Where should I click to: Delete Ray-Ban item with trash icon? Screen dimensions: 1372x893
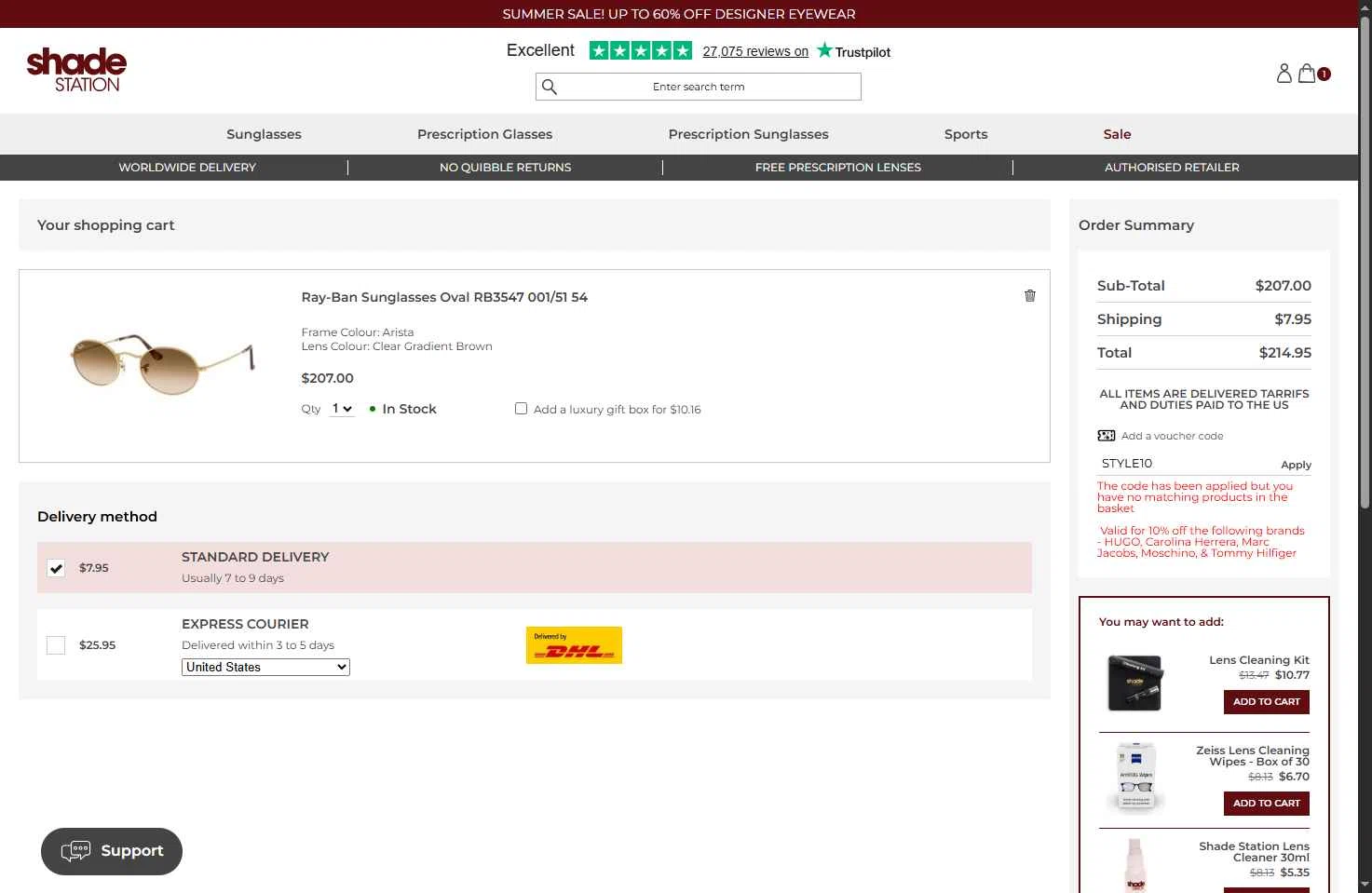[1030, 295]
